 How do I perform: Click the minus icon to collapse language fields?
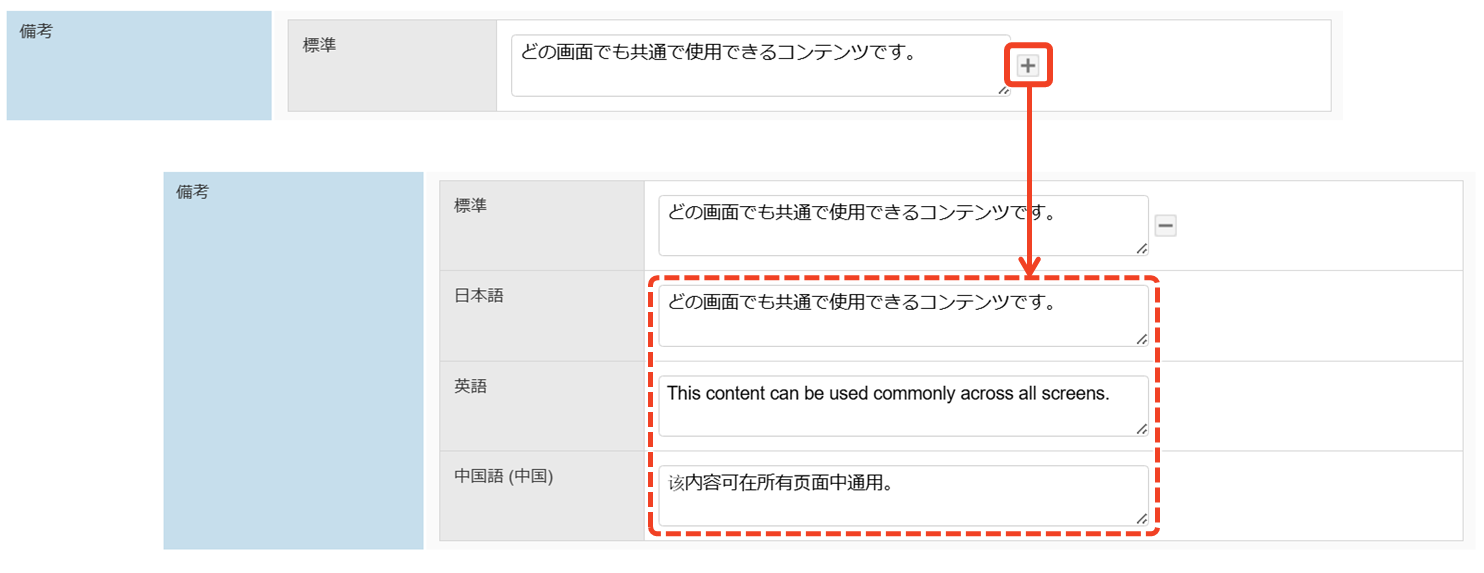coord(1165,226)
